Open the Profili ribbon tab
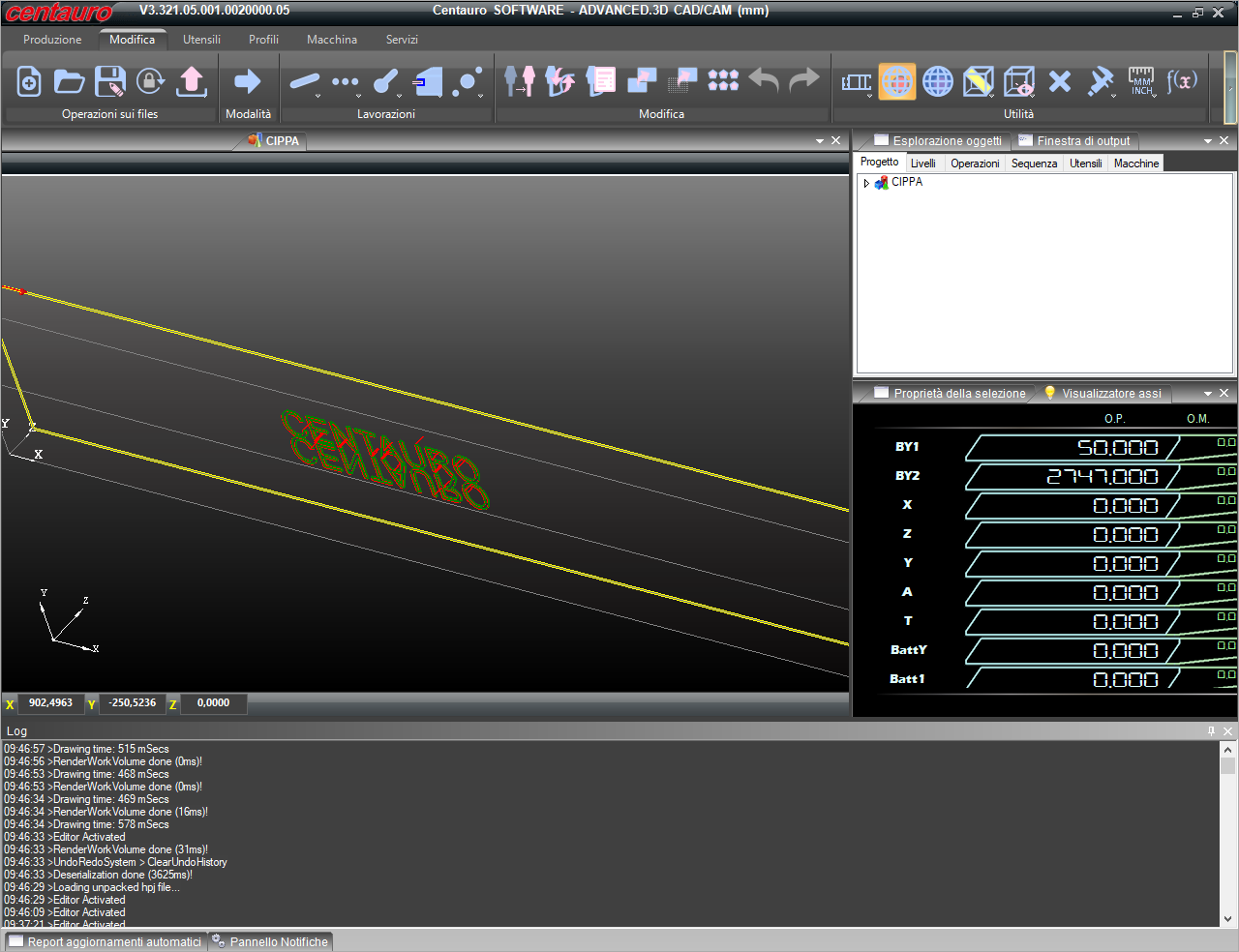 263,40
